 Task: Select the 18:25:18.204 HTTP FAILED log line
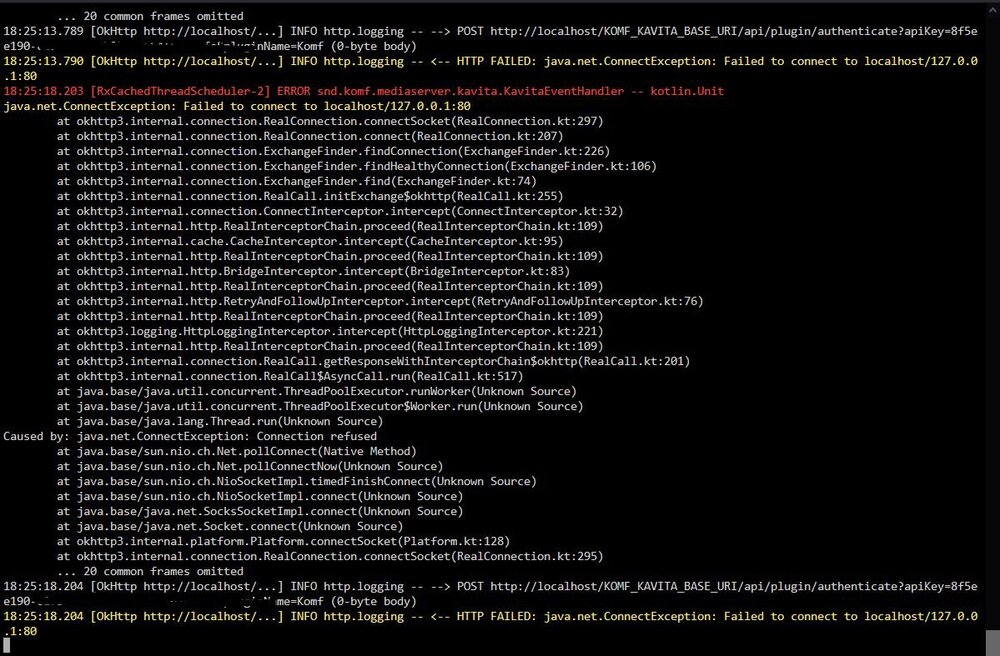click(x=490, y=623)
